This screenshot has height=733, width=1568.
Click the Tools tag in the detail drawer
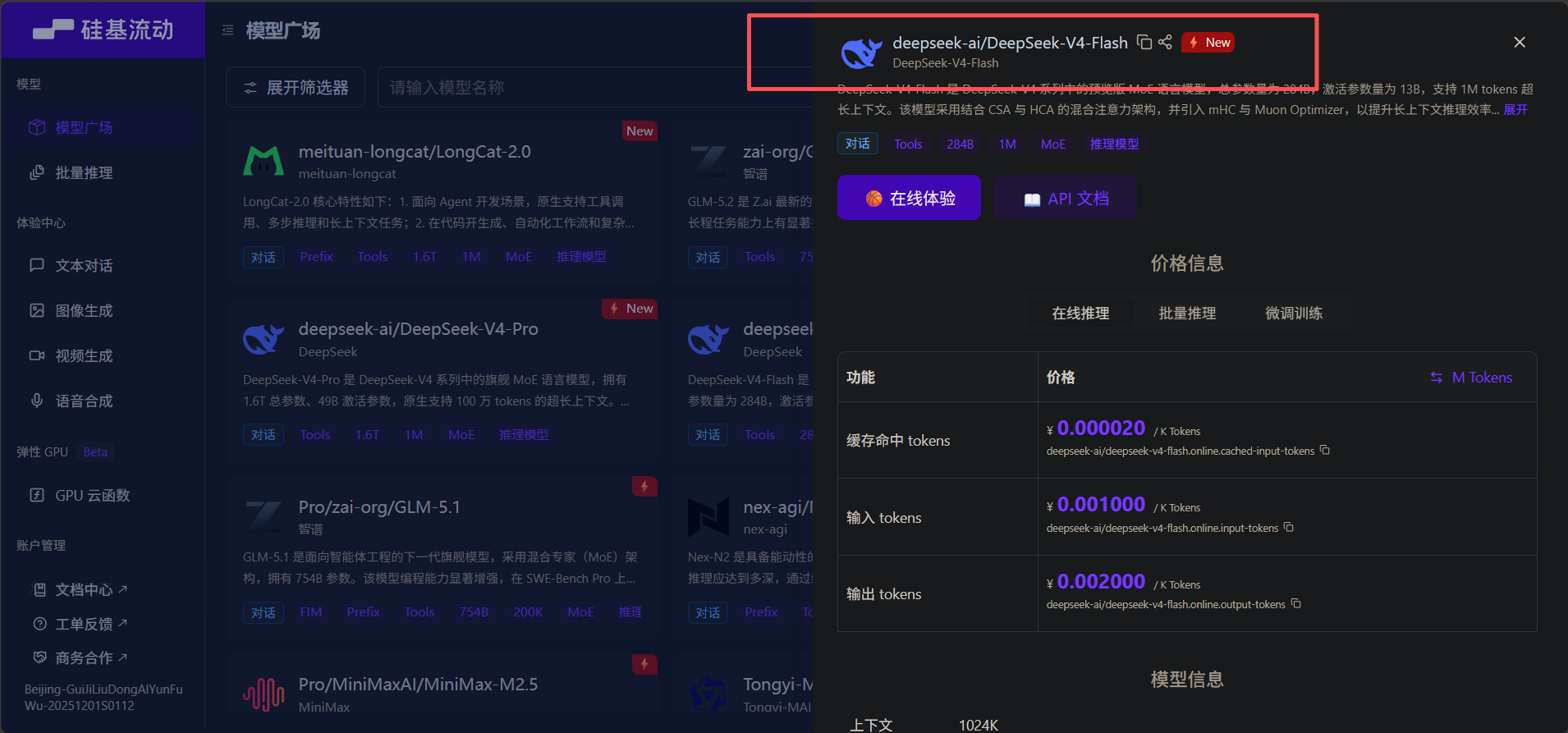pyautogui.click(x=908, y=144)
